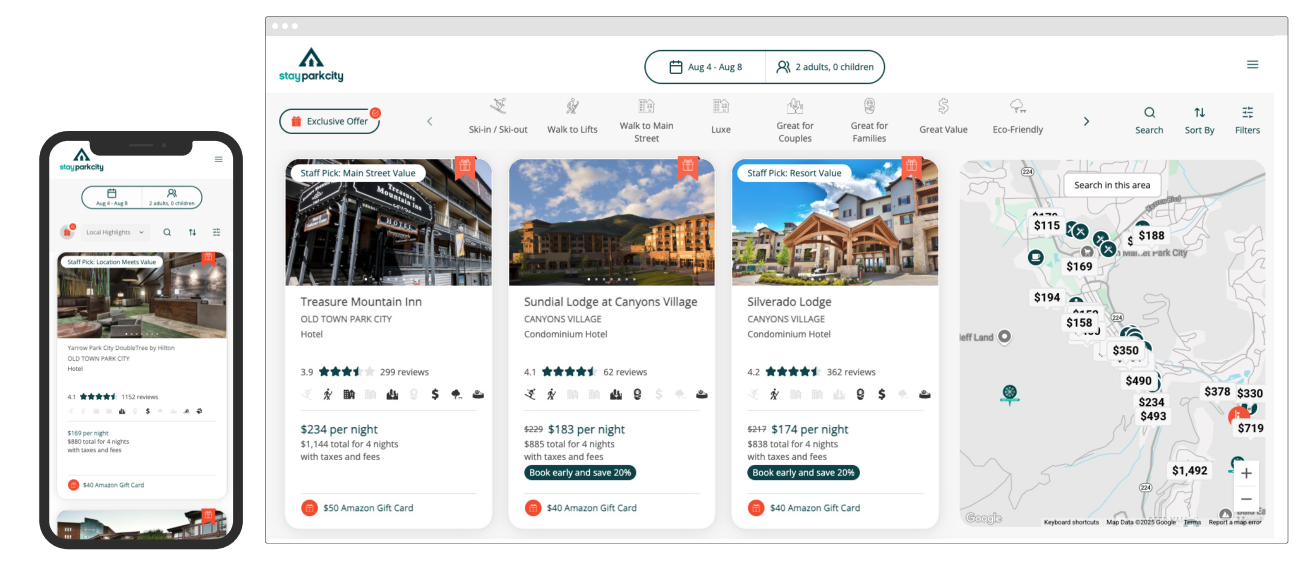Select the Walk to Lifts filter
1310x571 pixels.
point(572,116)
